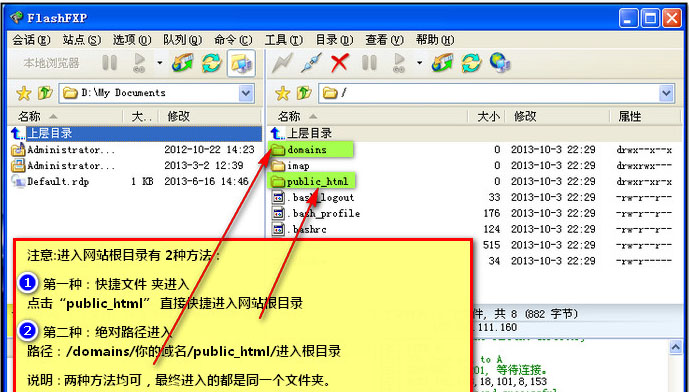Click the globe switch-to-local-browser icon
Viewport: 689px width, 392px height.
pos(500,63)
